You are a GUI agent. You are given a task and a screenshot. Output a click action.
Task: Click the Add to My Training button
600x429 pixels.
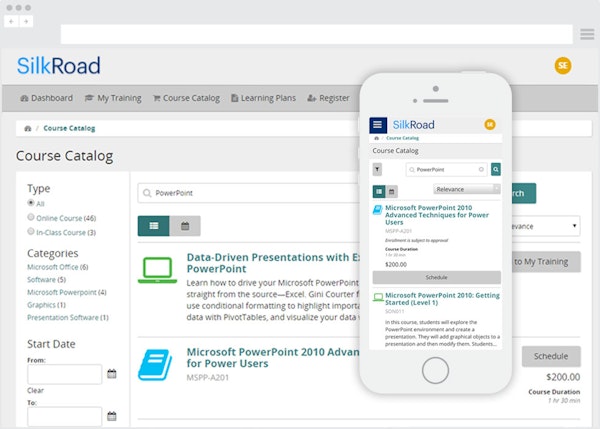[x=546, y=262]
